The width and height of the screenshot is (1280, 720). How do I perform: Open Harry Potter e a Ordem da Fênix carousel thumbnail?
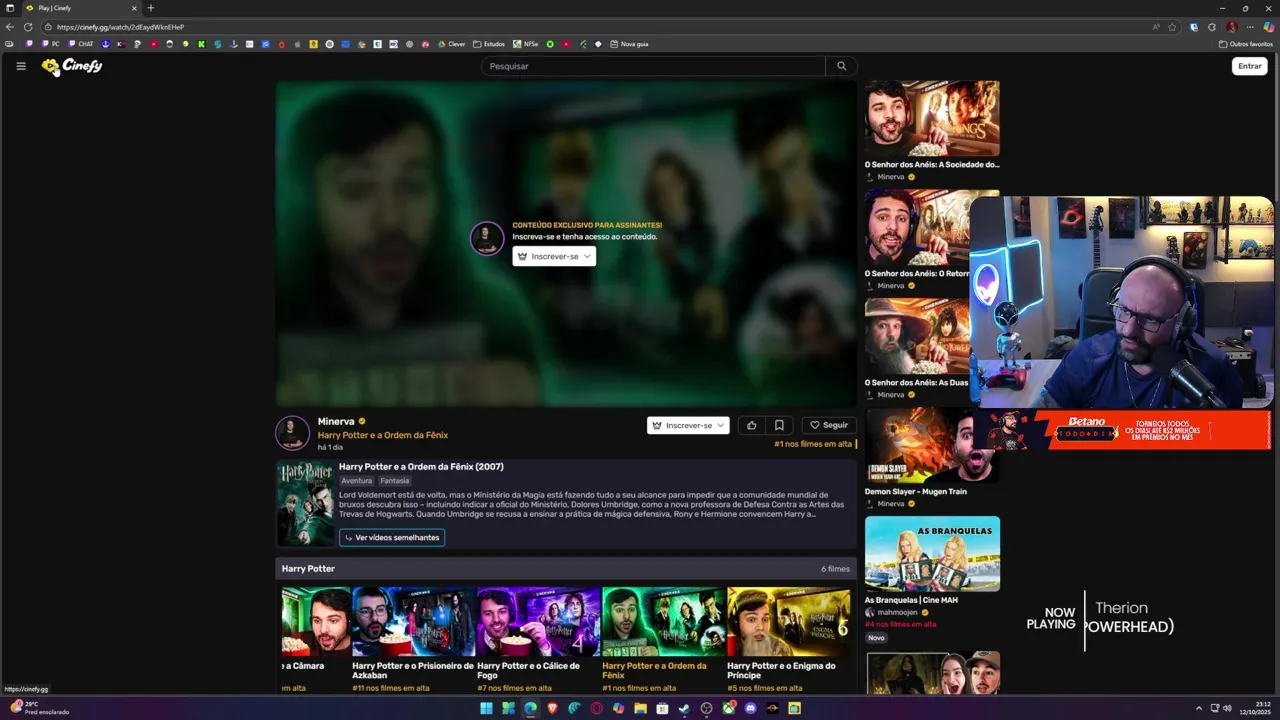663,621
